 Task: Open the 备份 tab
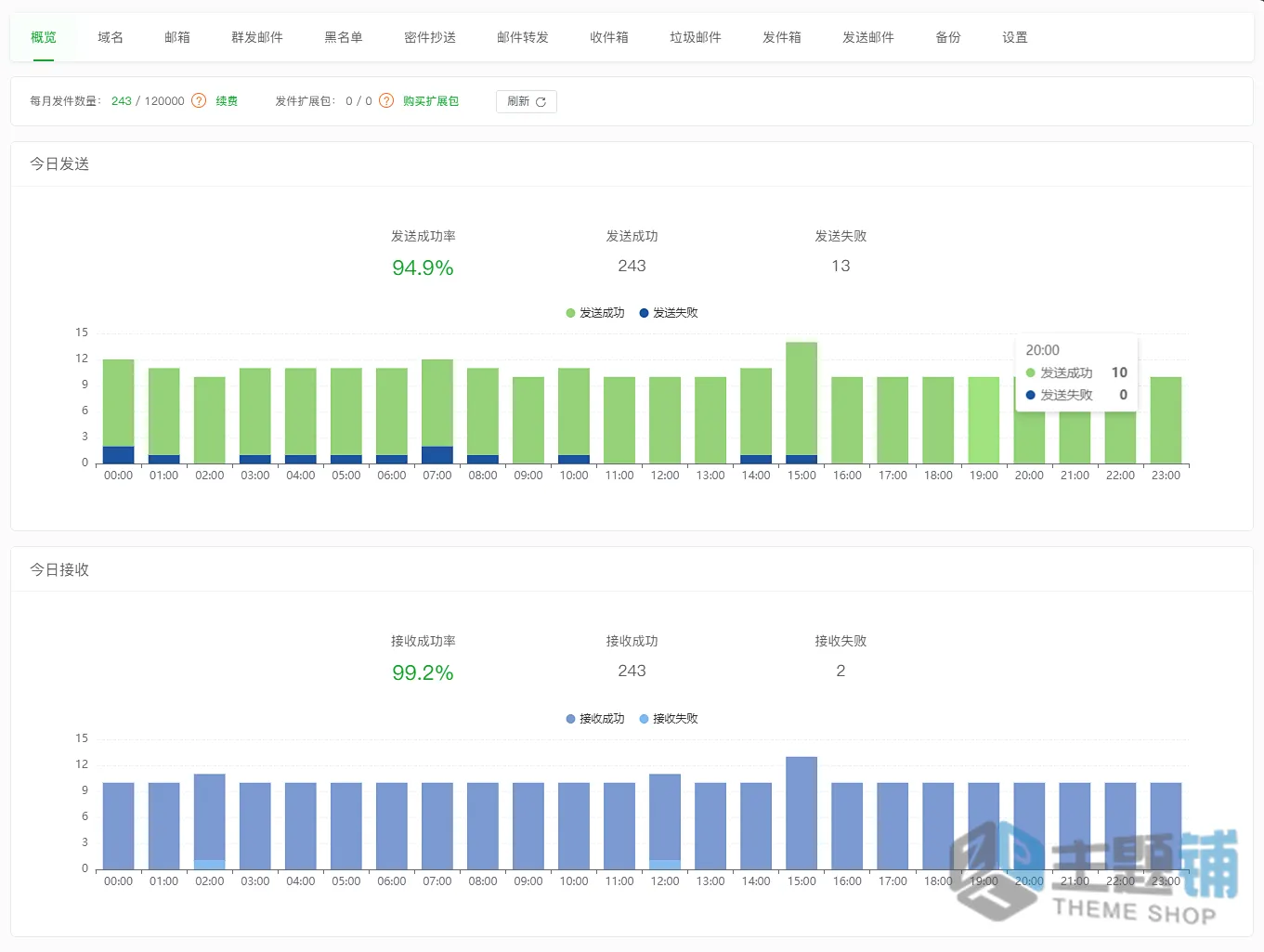(x=948, y=37)
